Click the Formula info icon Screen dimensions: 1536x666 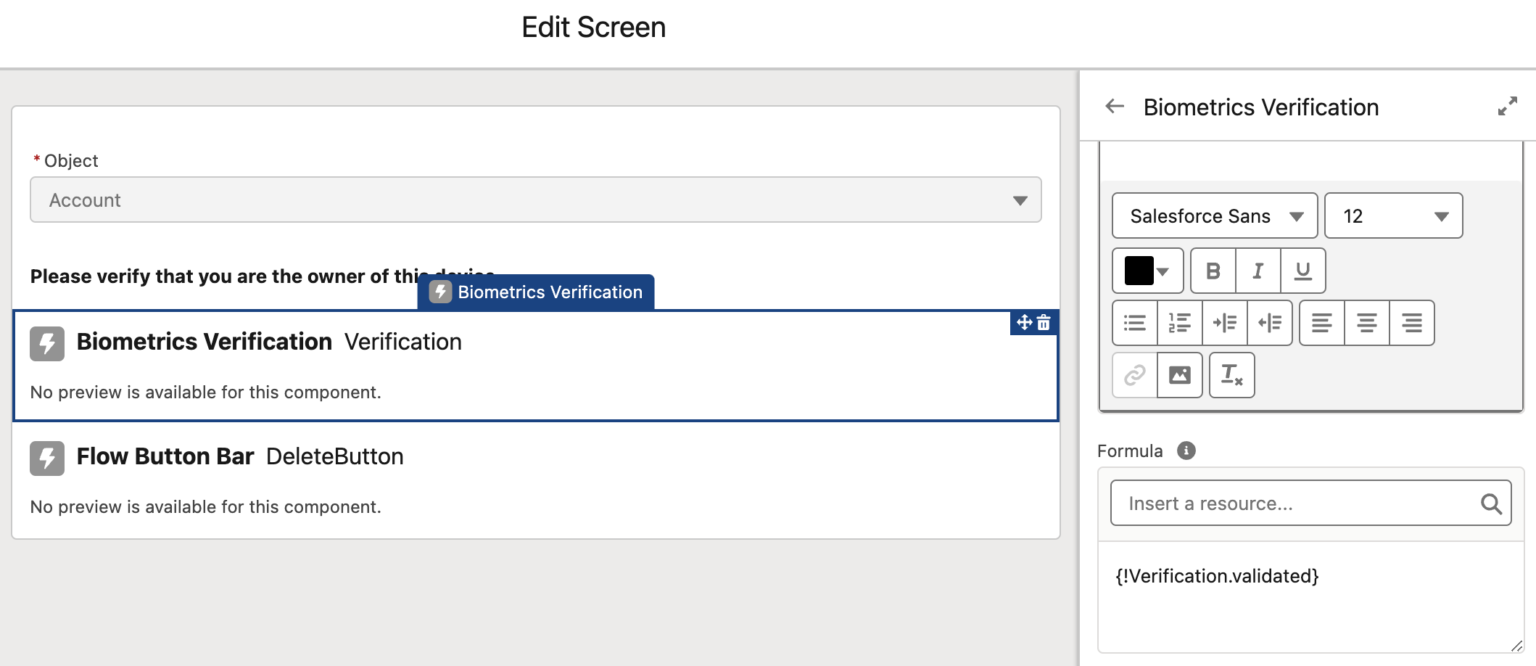pos(1186,450)
